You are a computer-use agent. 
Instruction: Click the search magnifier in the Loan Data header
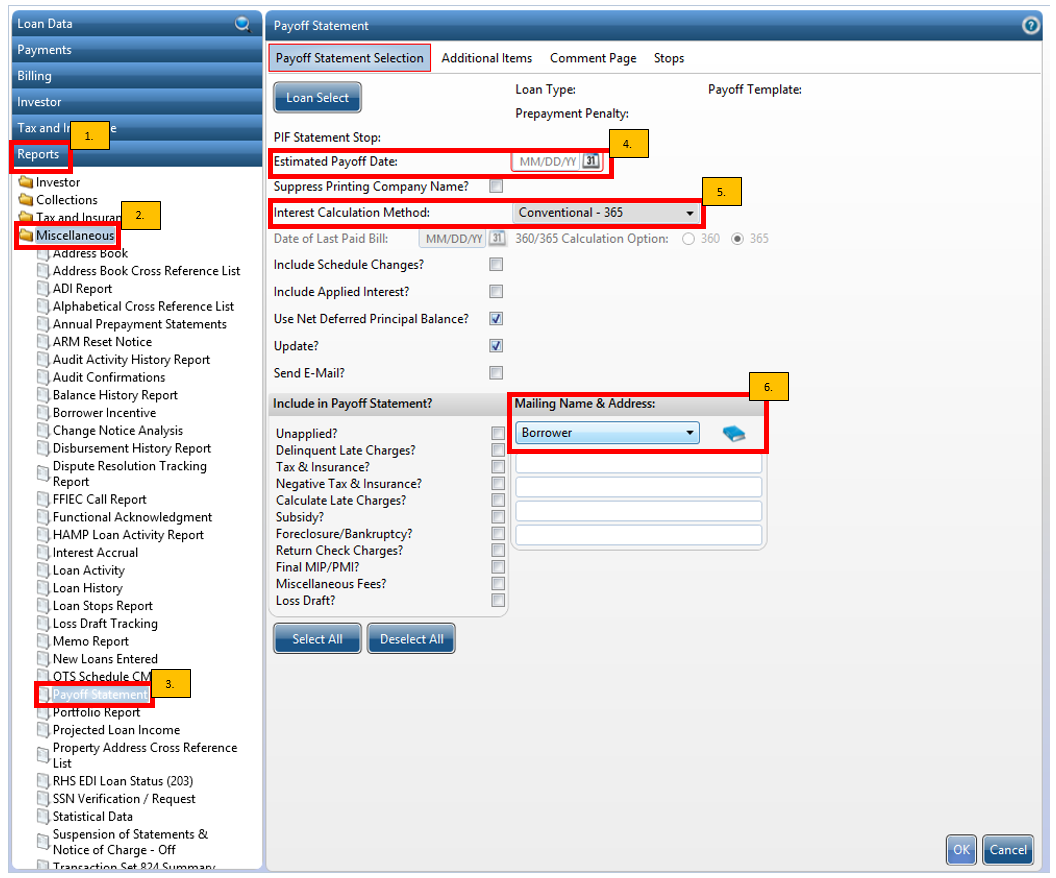pos(243,23)
